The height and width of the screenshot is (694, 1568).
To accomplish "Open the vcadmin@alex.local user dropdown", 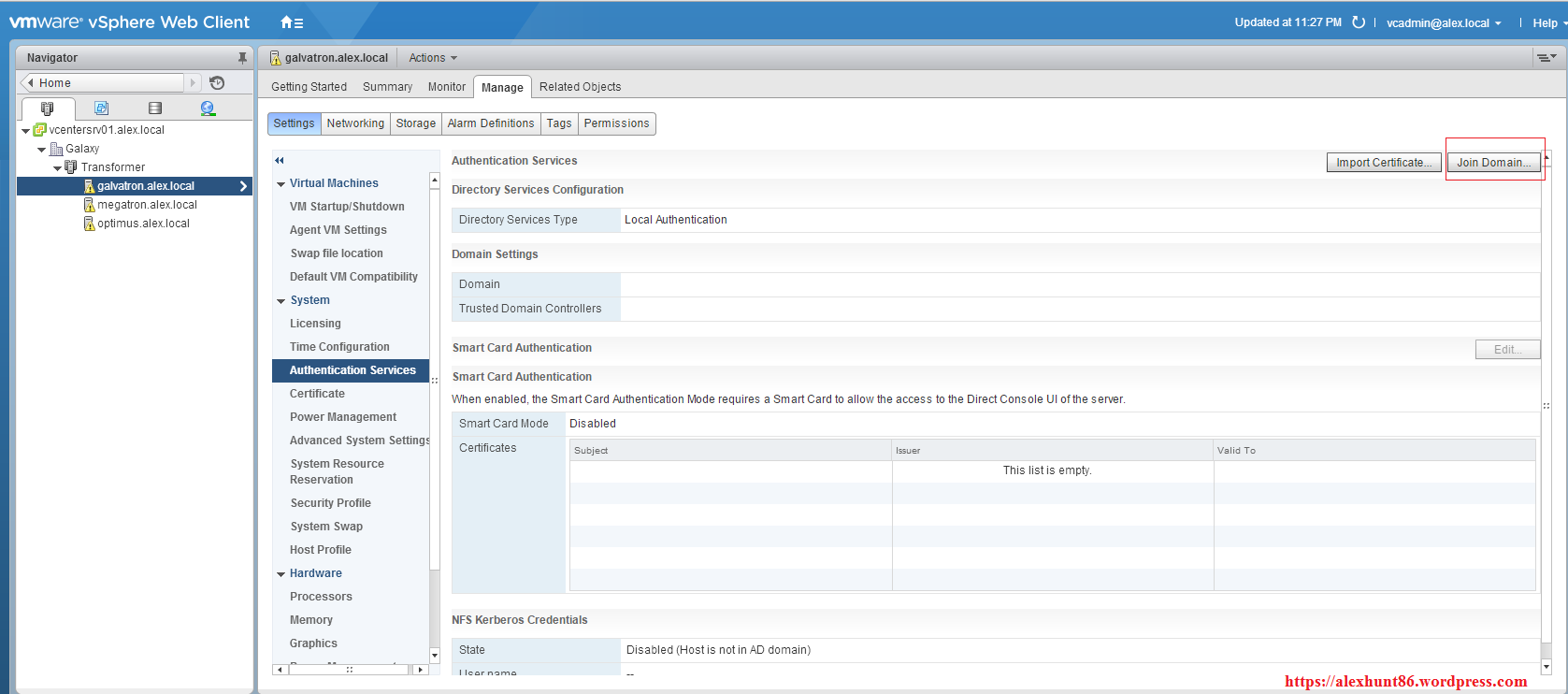I will pyautogui.click(x=1444, y=22).
